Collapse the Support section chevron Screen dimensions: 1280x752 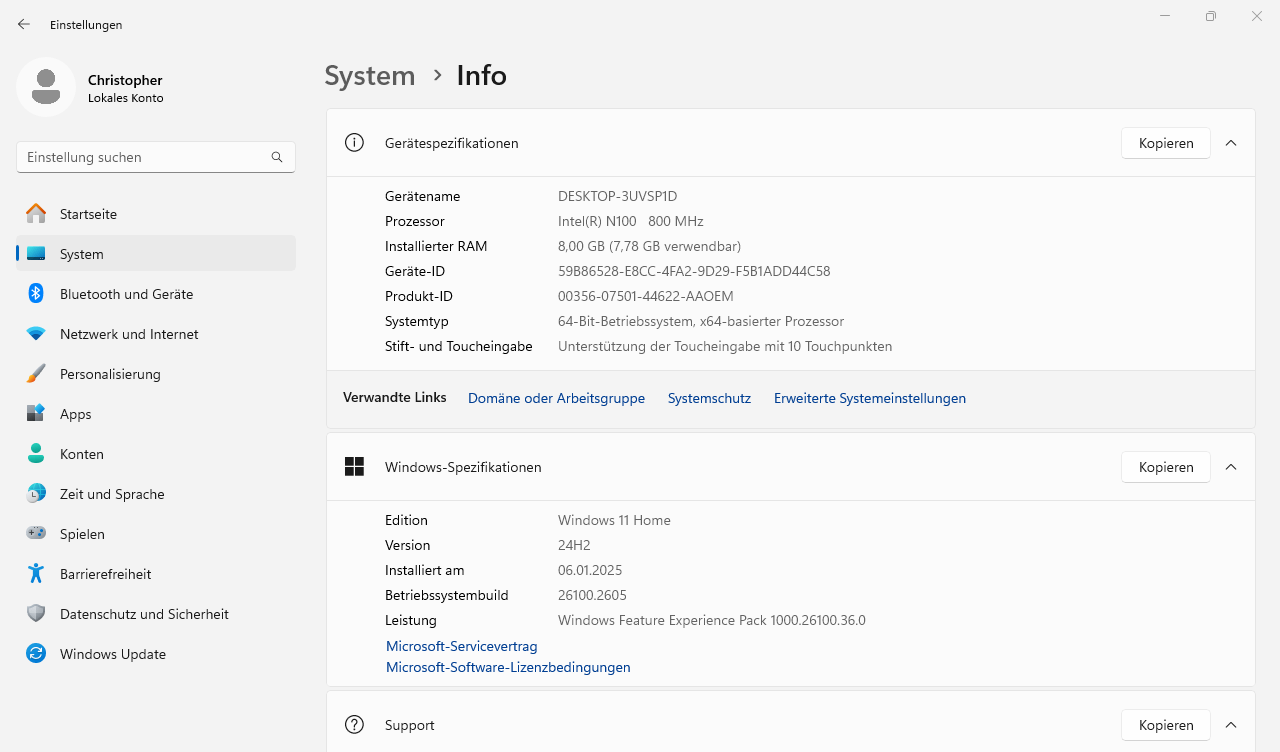click(x=1231, y=725)
